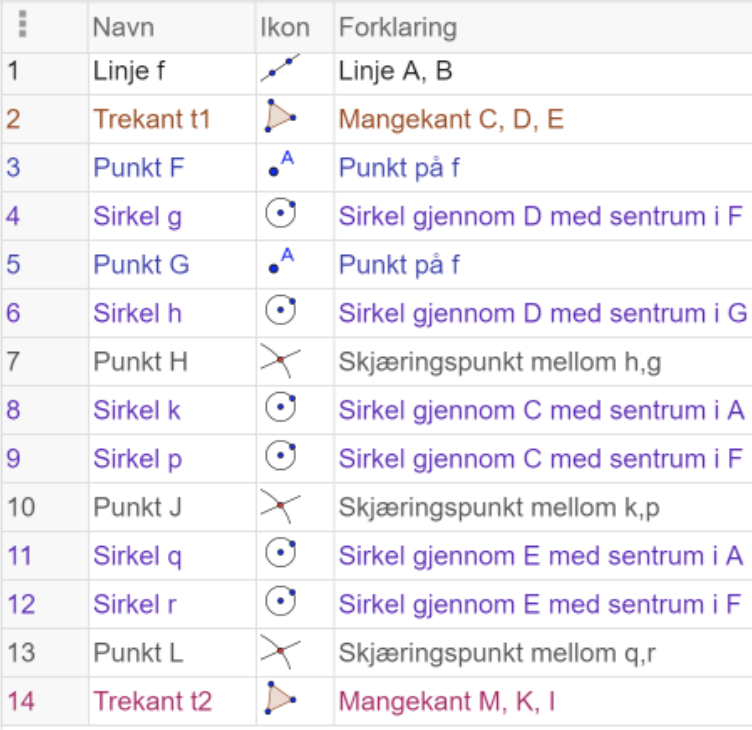Click the circle icon for Sirkel g
Viewport: 752px width, 730px height.
(x=281, y=215)
